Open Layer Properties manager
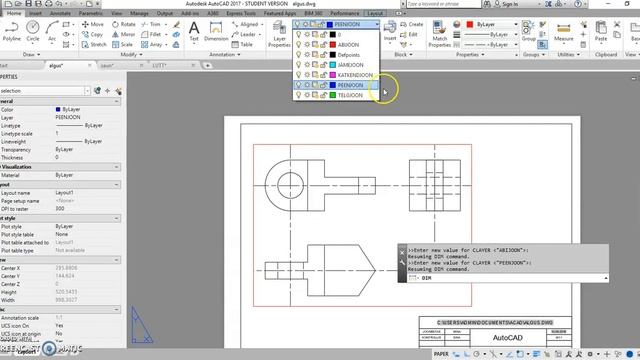Screen dimensions: 640x360 pos(279,33)
